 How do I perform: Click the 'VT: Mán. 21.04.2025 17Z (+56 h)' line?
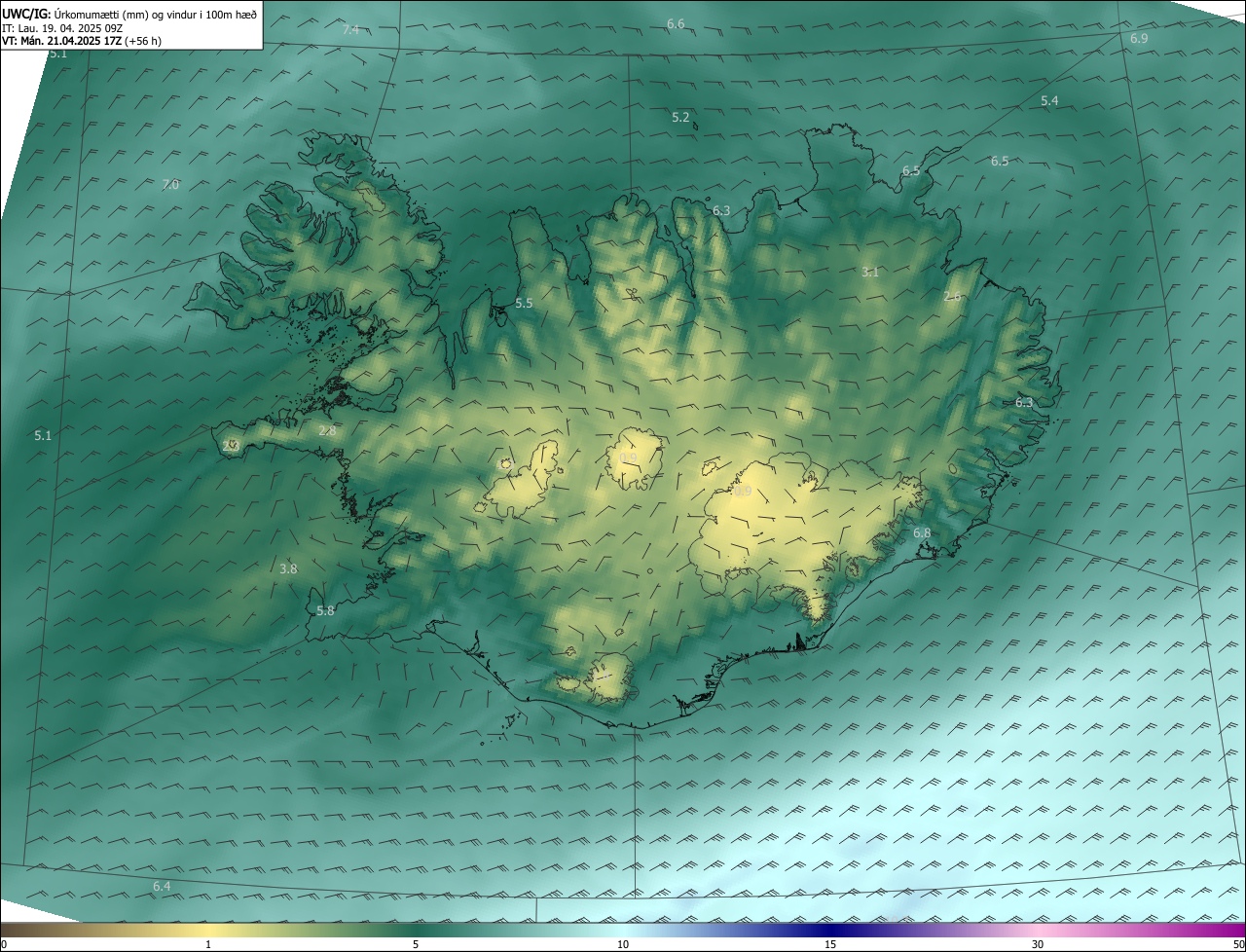(82, 41)
